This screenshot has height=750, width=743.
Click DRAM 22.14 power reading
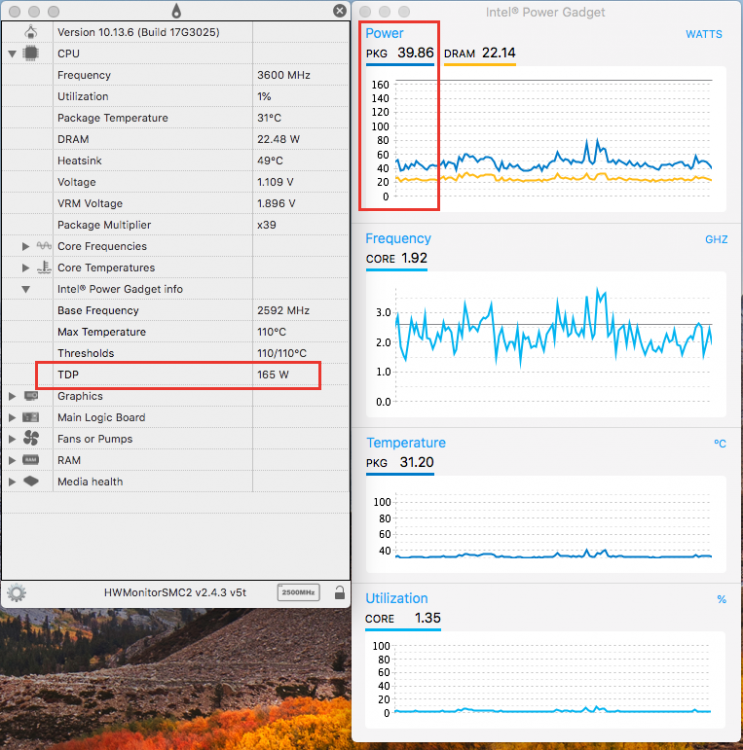[x=479, y=53]
